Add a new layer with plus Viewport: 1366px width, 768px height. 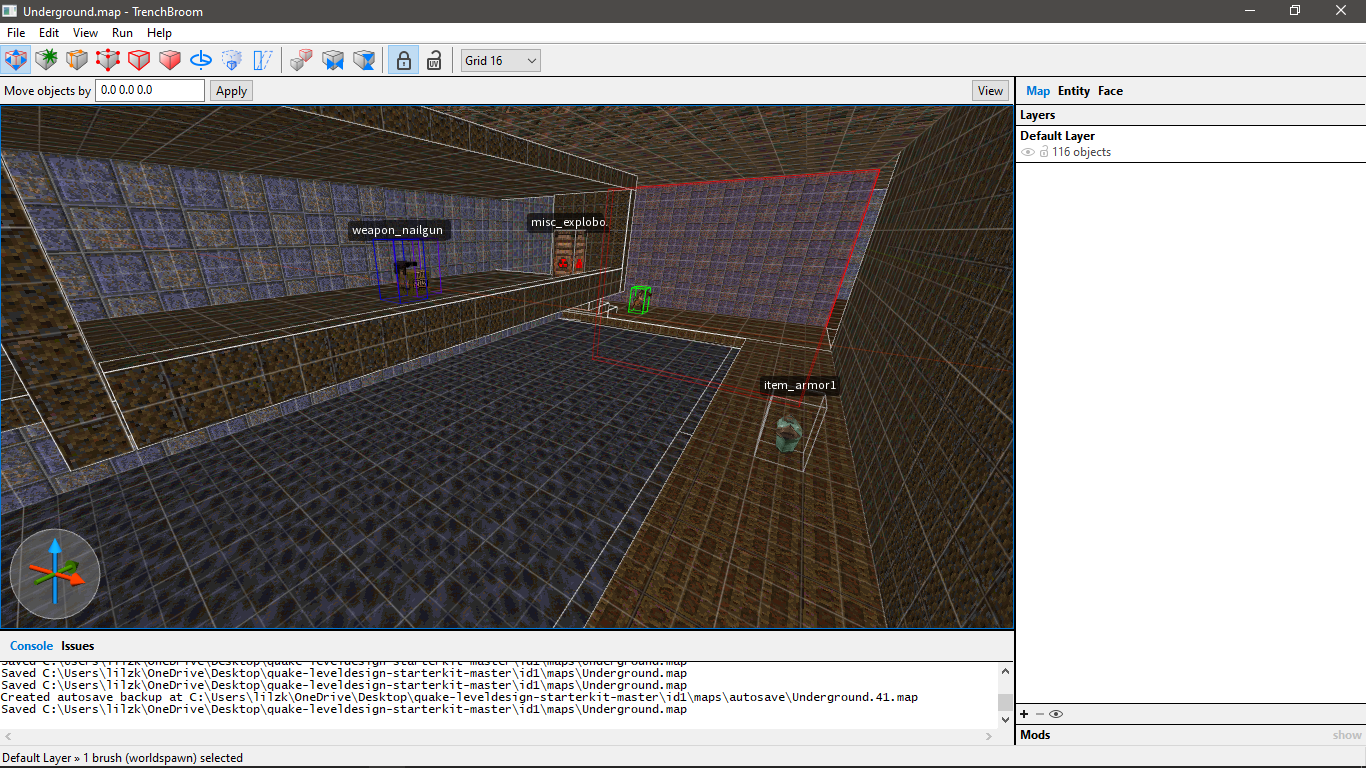coord(1024,714)
